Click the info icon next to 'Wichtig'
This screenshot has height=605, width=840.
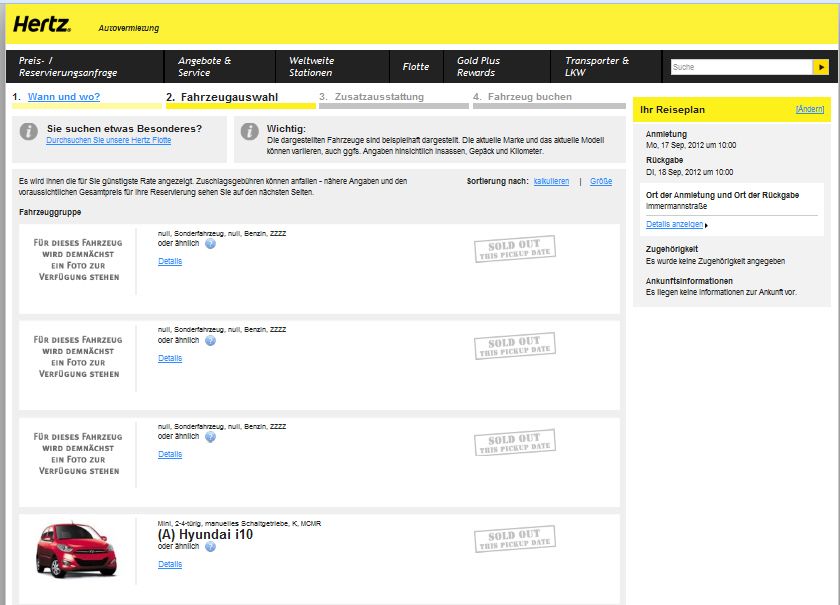coord(250,132)
